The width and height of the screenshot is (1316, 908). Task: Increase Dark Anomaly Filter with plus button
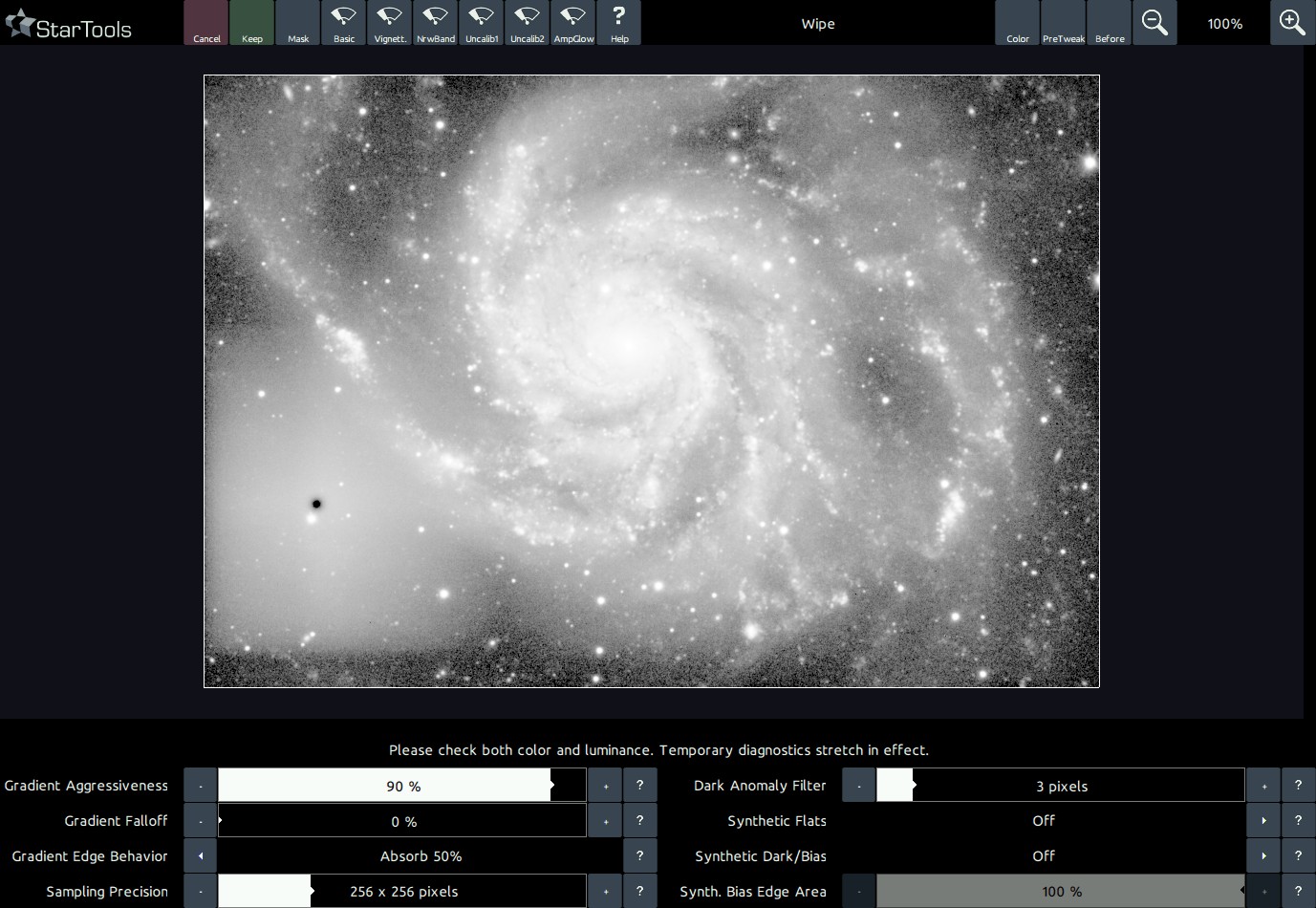[1263, 786]
